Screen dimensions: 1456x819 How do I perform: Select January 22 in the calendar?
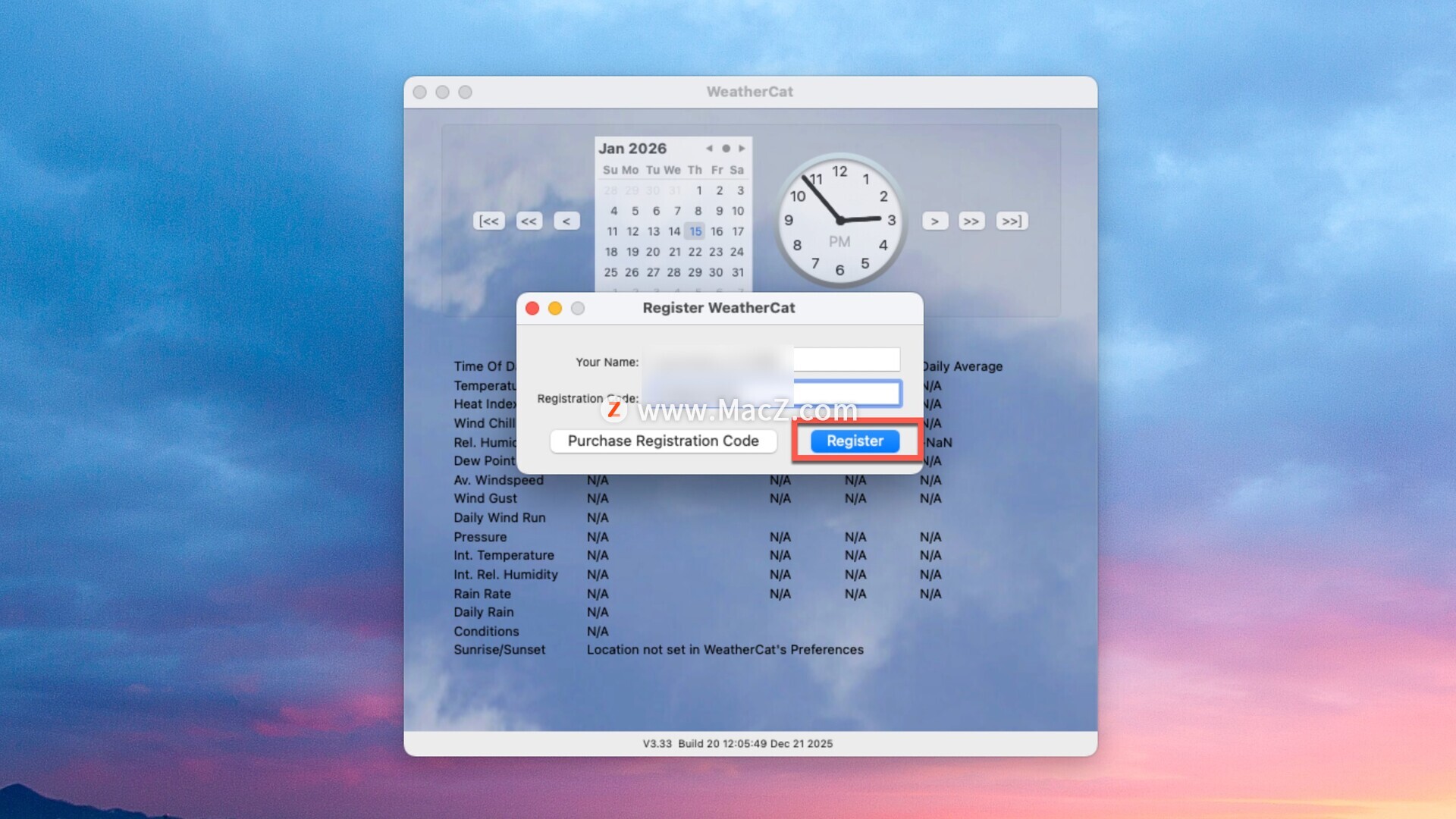[x=695, y=252]
